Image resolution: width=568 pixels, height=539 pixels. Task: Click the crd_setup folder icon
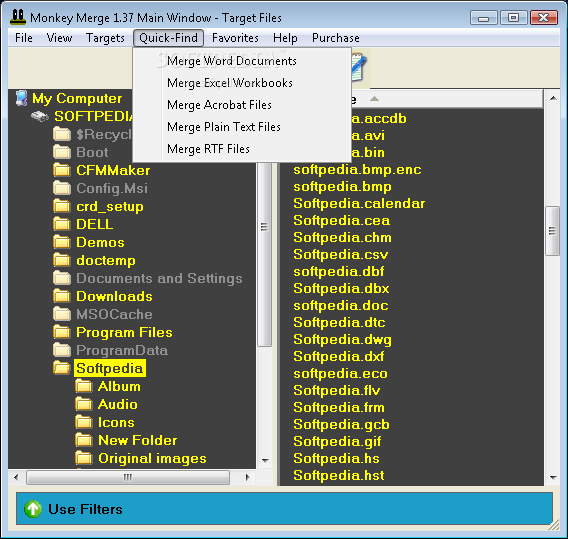pos(62,206)
